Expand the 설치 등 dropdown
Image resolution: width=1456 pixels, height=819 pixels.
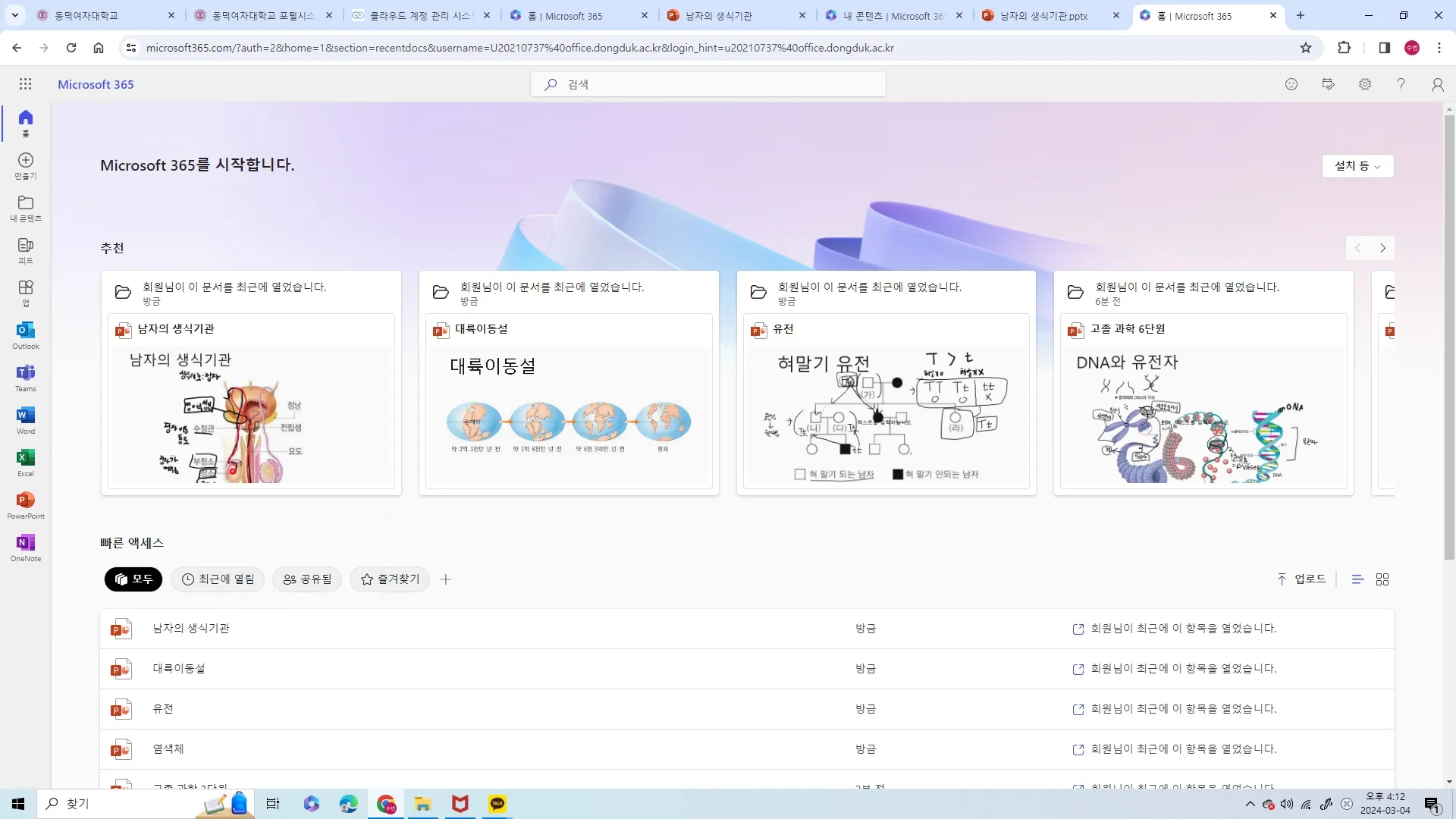1357,166
